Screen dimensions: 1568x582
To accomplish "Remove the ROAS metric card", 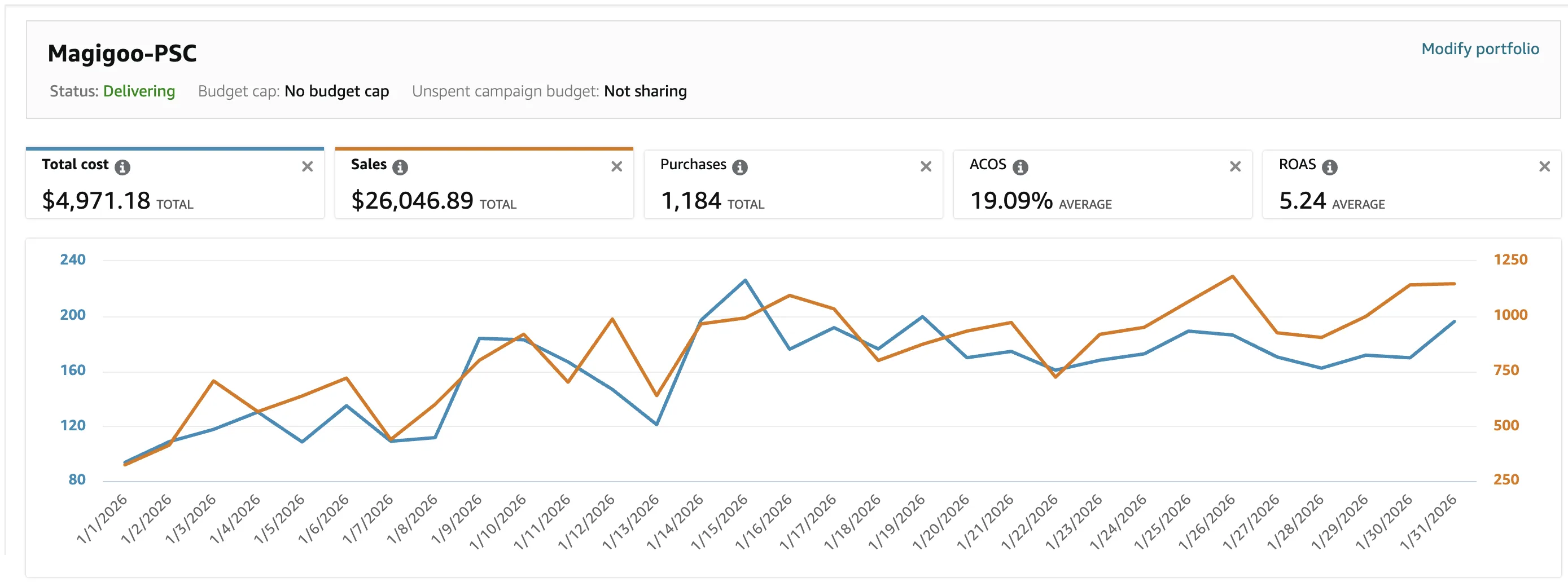I will pyautogui.click(x=1544, y=166).
